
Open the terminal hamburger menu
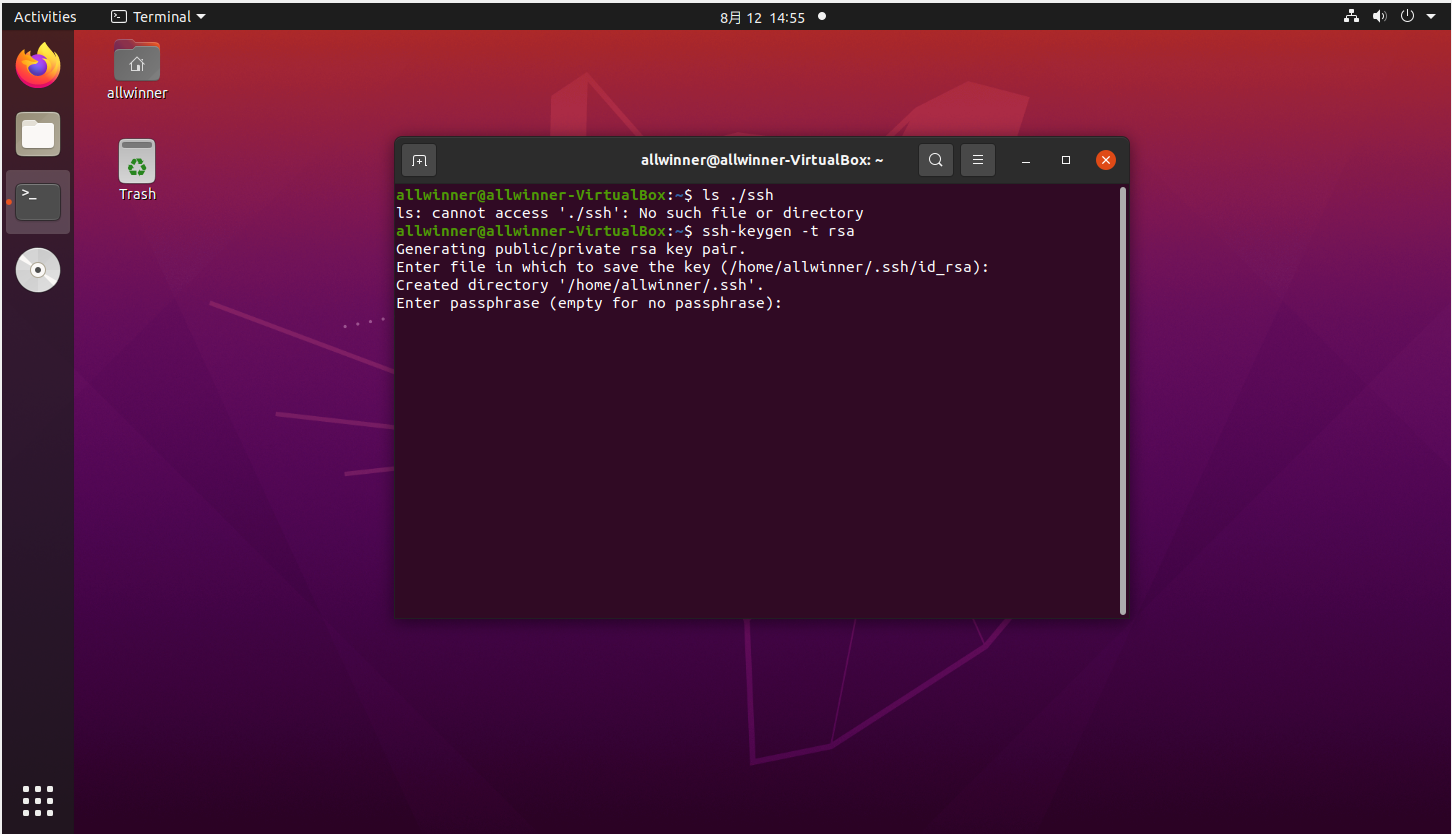click(978, 160)
